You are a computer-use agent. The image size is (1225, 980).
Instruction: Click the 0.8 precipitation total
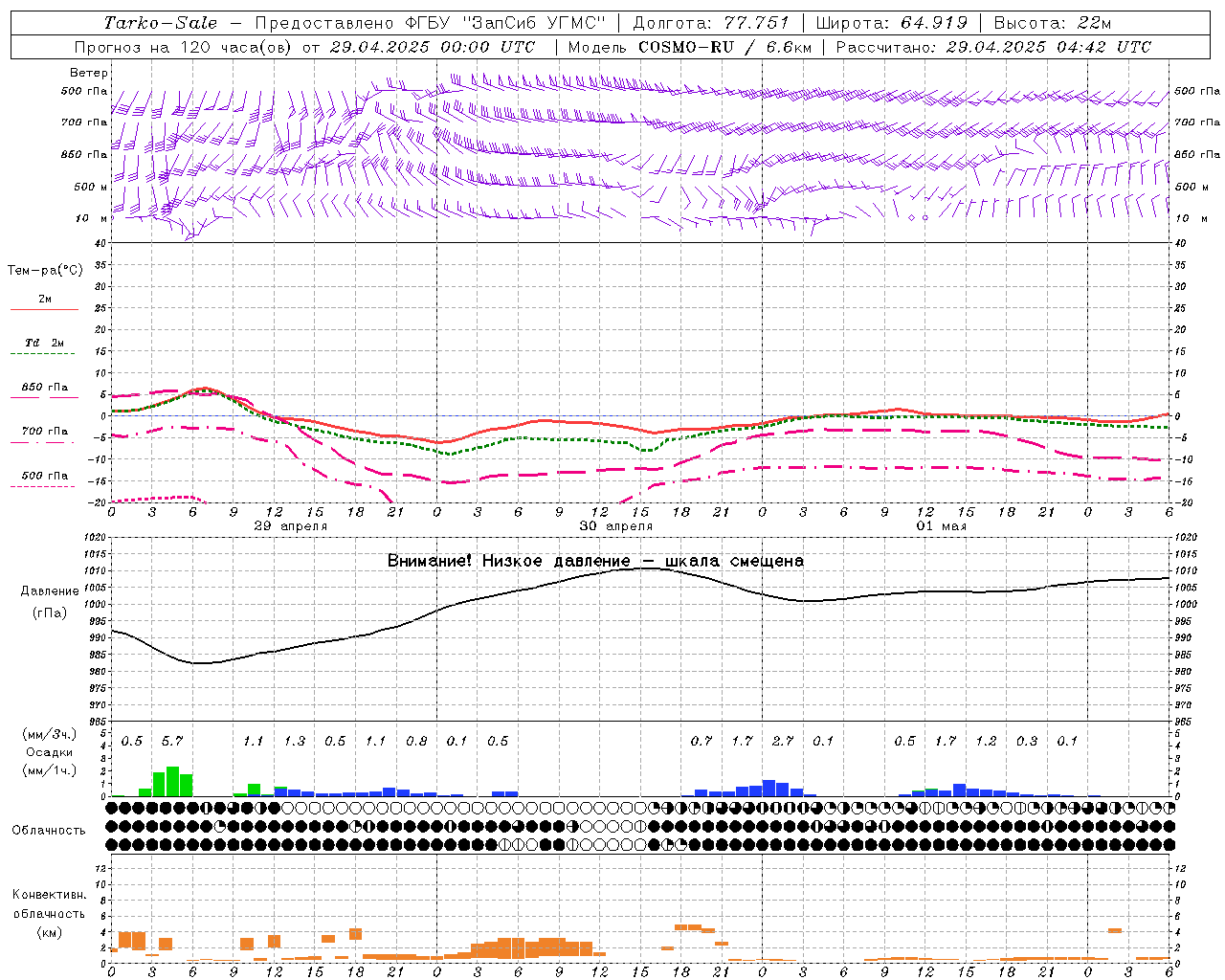(416, 741)
